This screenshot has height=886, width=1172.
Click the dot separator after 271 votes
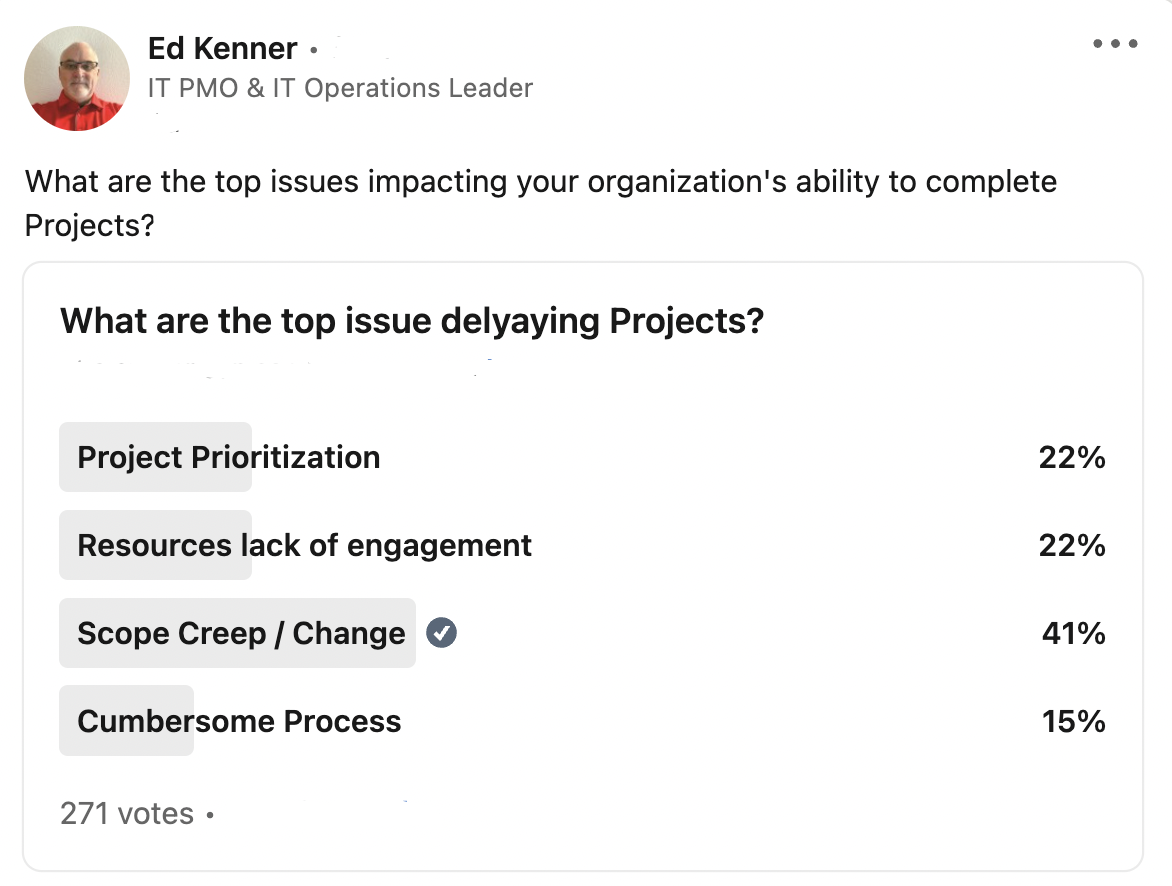[x=210, y=815]
